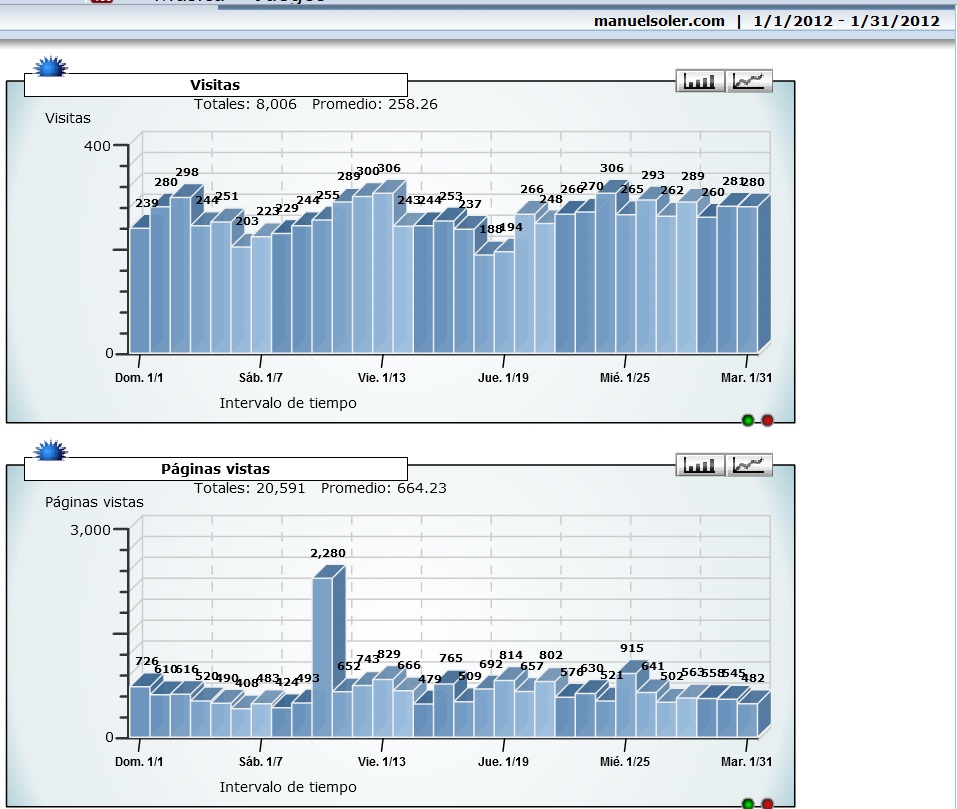Click the 1/1/2012 - 1/31/2012 date range

[x=845, y=21]
